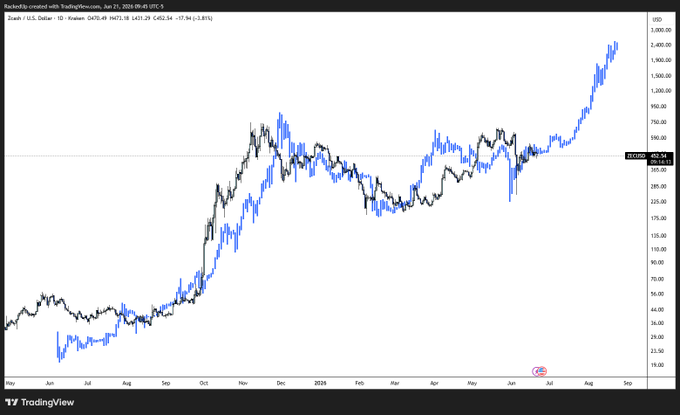Viewport: 680px width, 415px height.
Task: Click the Mar label on the time axis
Action: tap(395, 383)
